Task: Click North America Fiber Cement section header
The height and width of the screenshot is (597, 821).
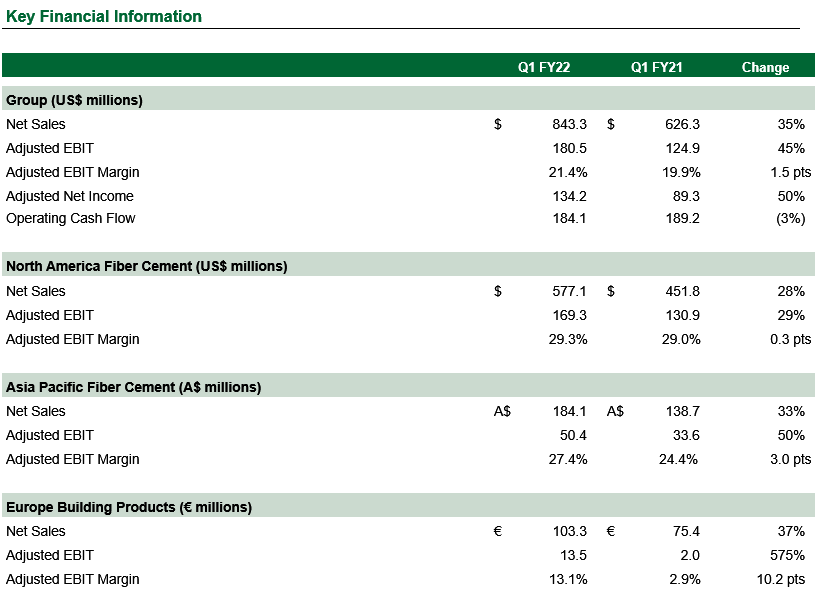Action: [147, 267]
